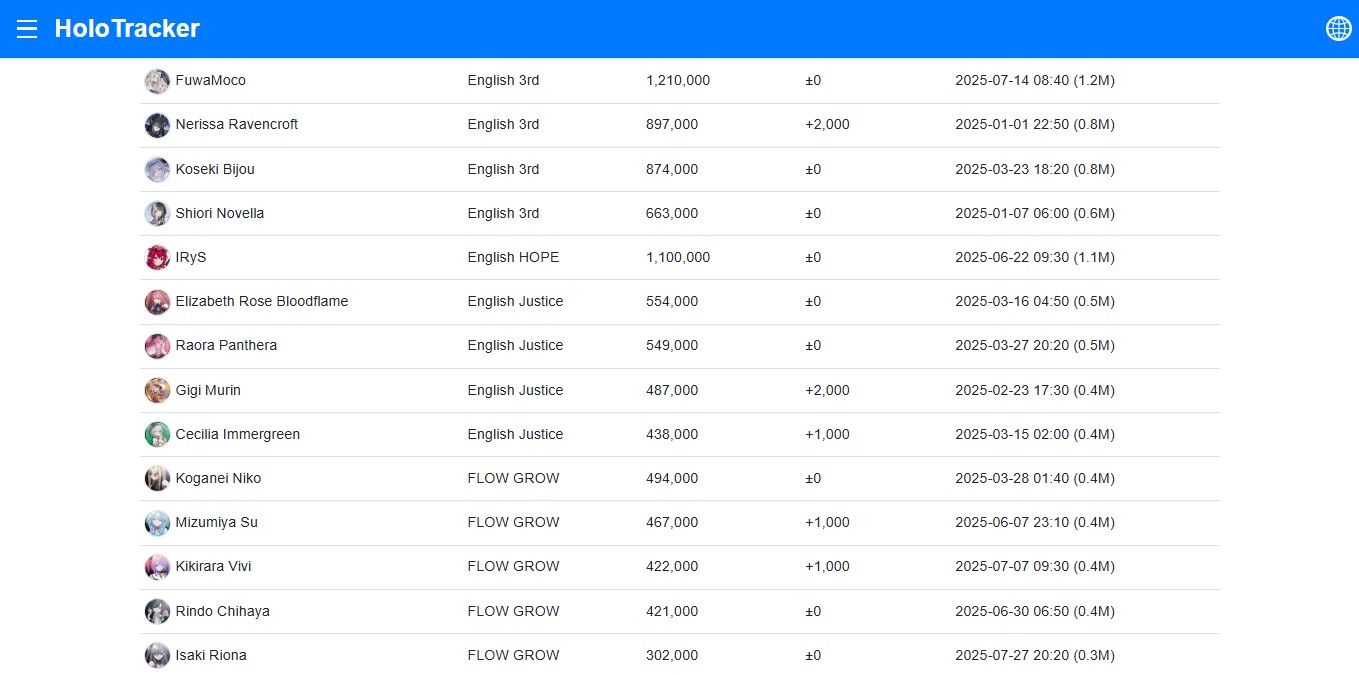Viewport: 1359px width, 675px height.
Task: Click FuwaMoco's English 3rd group cell
Action: [503, 80]
